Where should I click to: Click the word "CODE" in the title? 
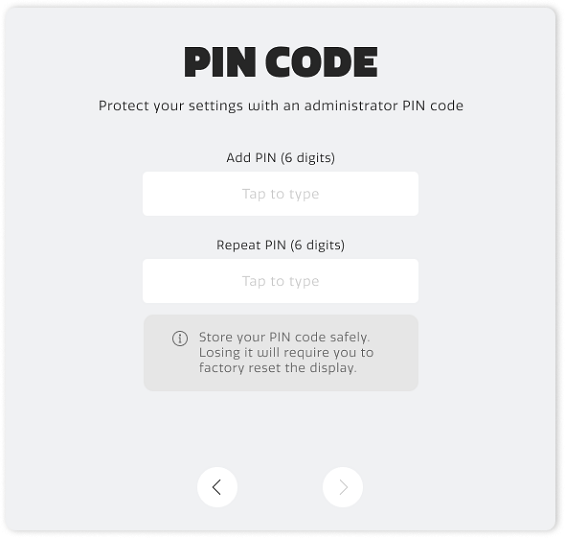[x=321, y=62]
